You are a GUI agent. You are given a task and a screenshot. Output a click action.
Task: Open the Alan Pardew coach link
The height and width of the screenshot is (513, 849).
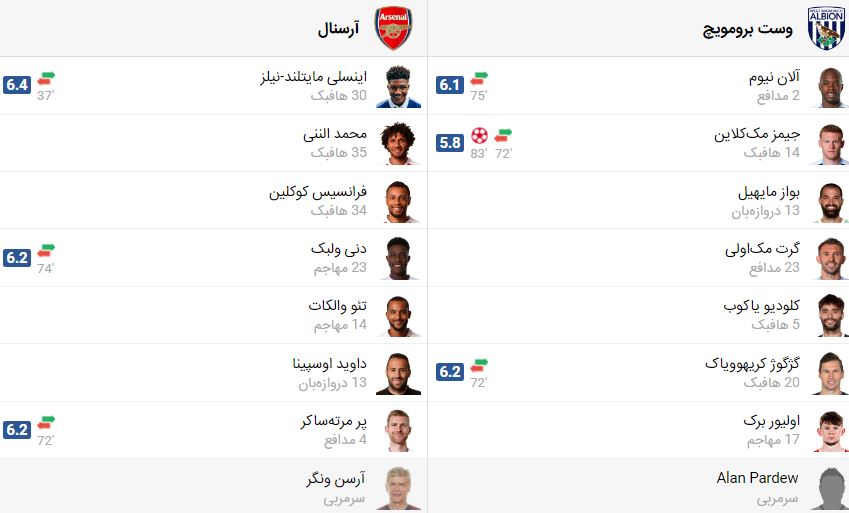click(757, 478)
